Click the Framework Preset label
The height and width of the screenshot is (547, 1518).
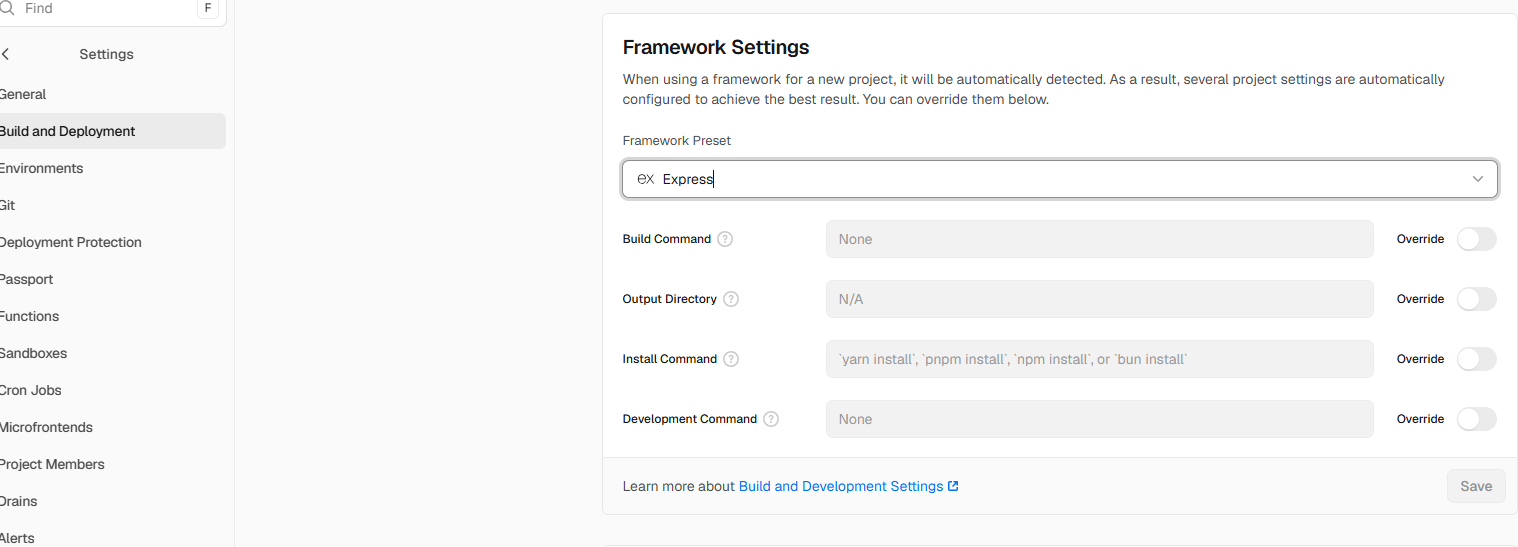tap(677, 141)
